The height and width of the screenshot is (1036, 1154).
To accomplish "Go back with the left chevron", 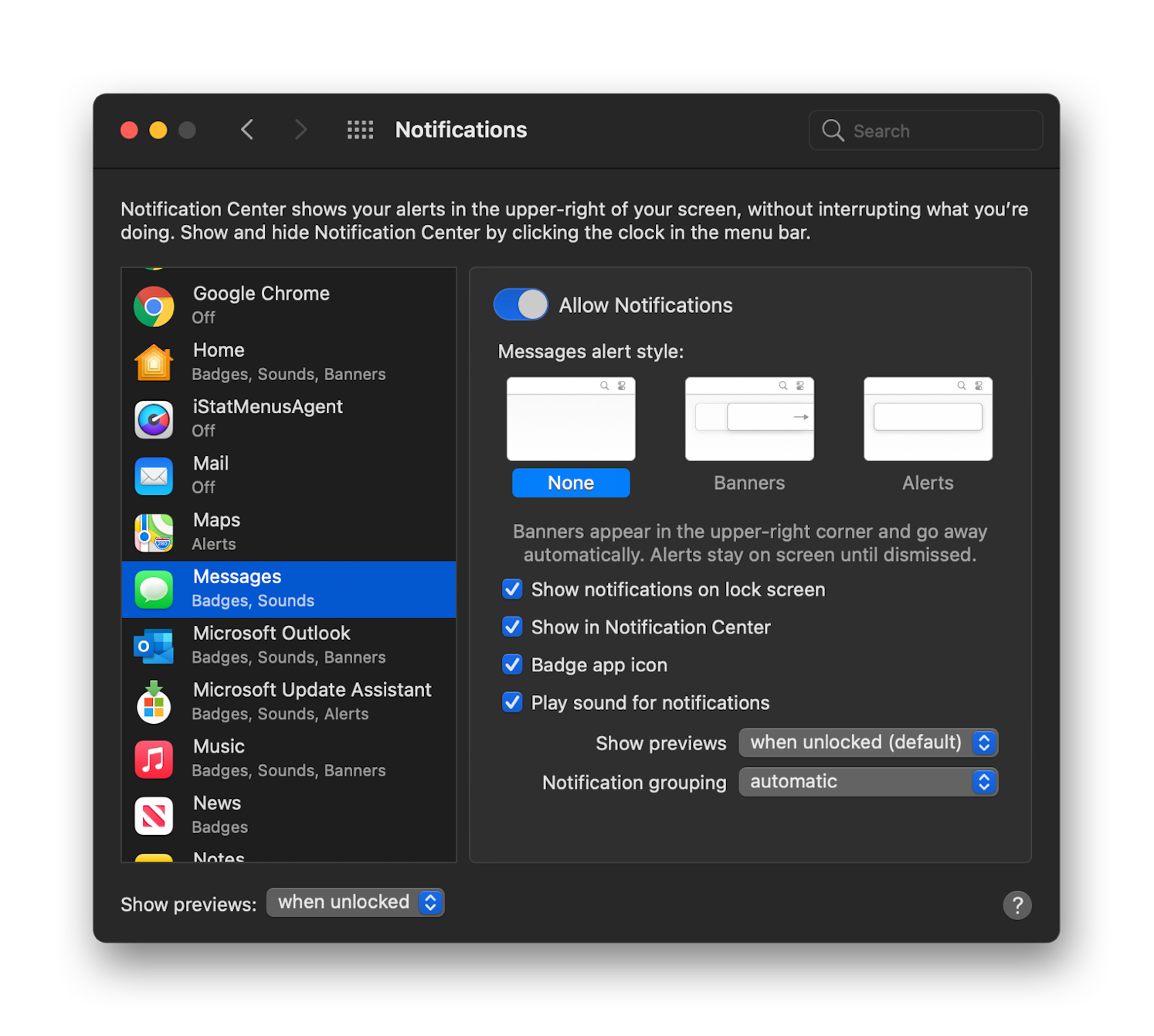I will pyautogui.click(x=247, y=130).
